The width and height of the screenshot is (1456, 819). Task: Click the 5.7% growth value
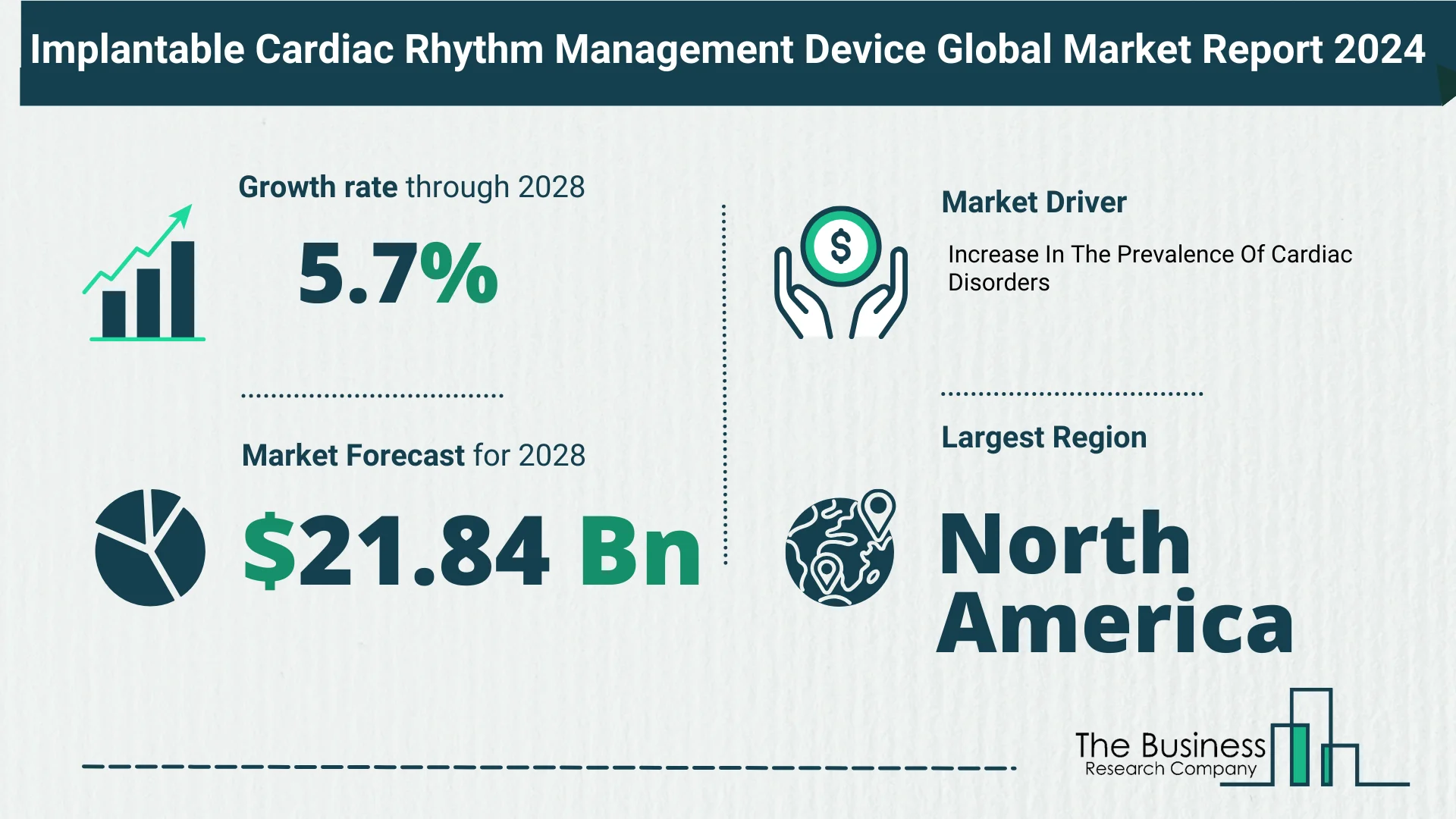pyautogui.click(x=398, y=274)
